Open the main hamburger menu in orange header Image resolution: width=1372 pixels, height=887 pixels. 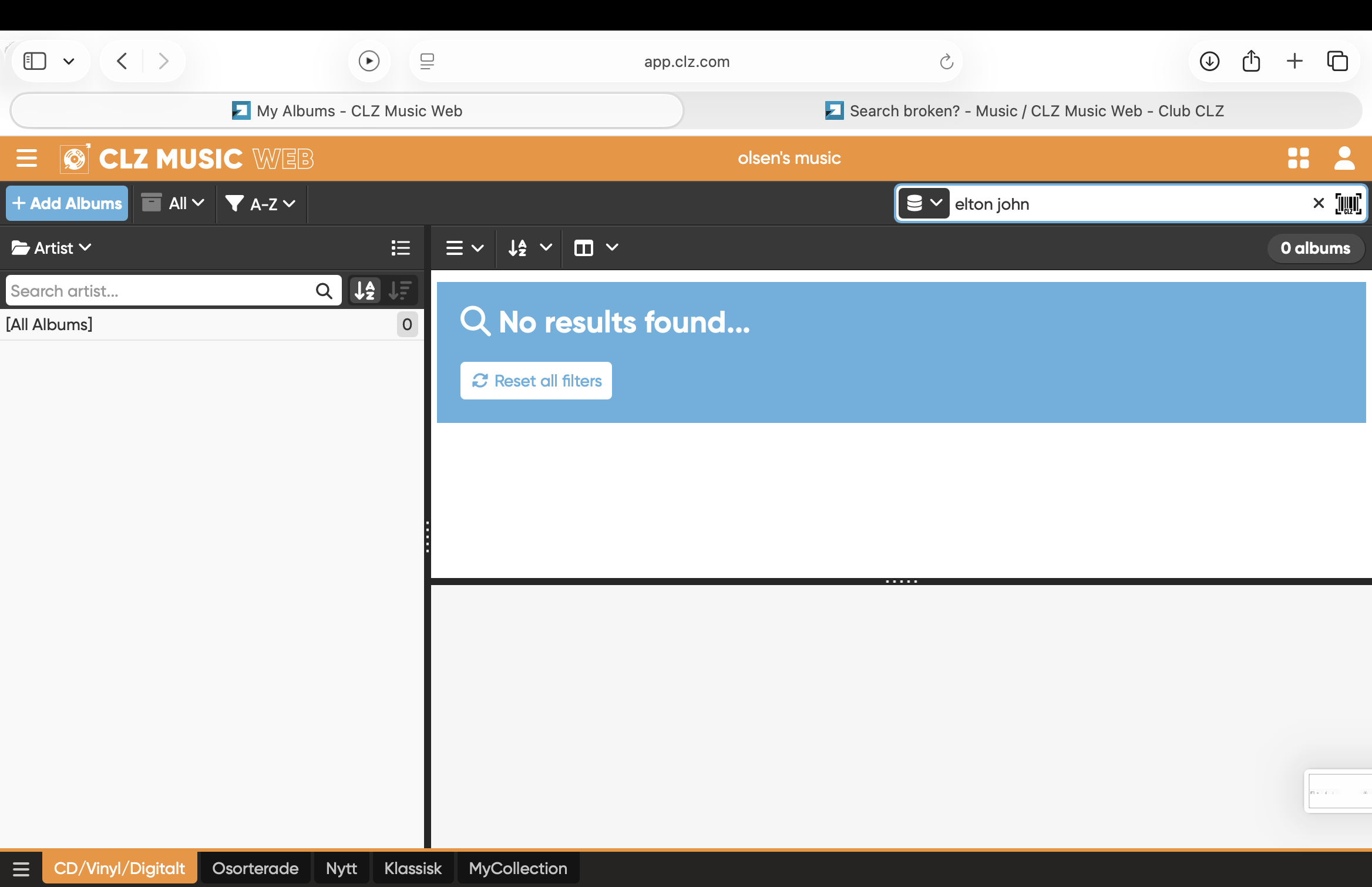pos(26,158)
